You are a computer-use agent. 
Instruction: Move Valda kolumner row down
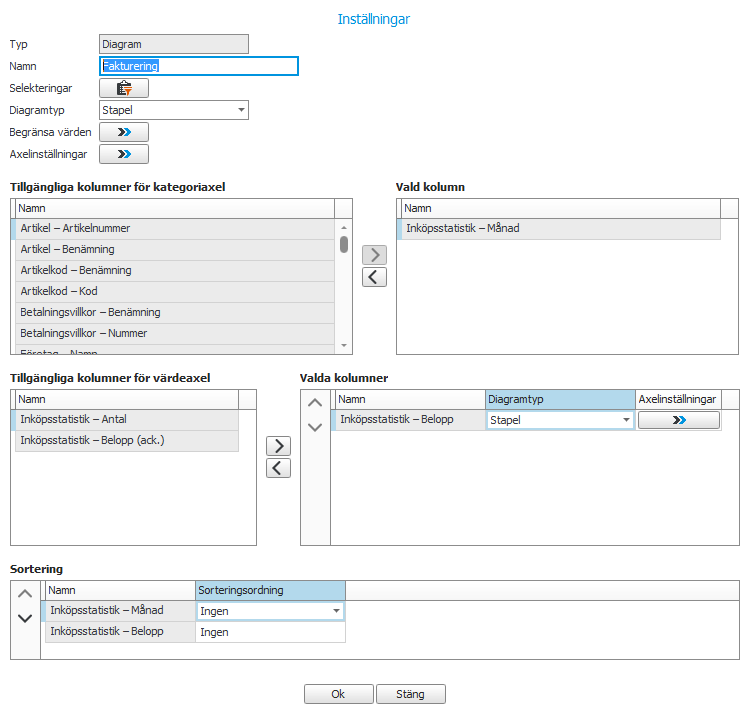pos(314,427)
